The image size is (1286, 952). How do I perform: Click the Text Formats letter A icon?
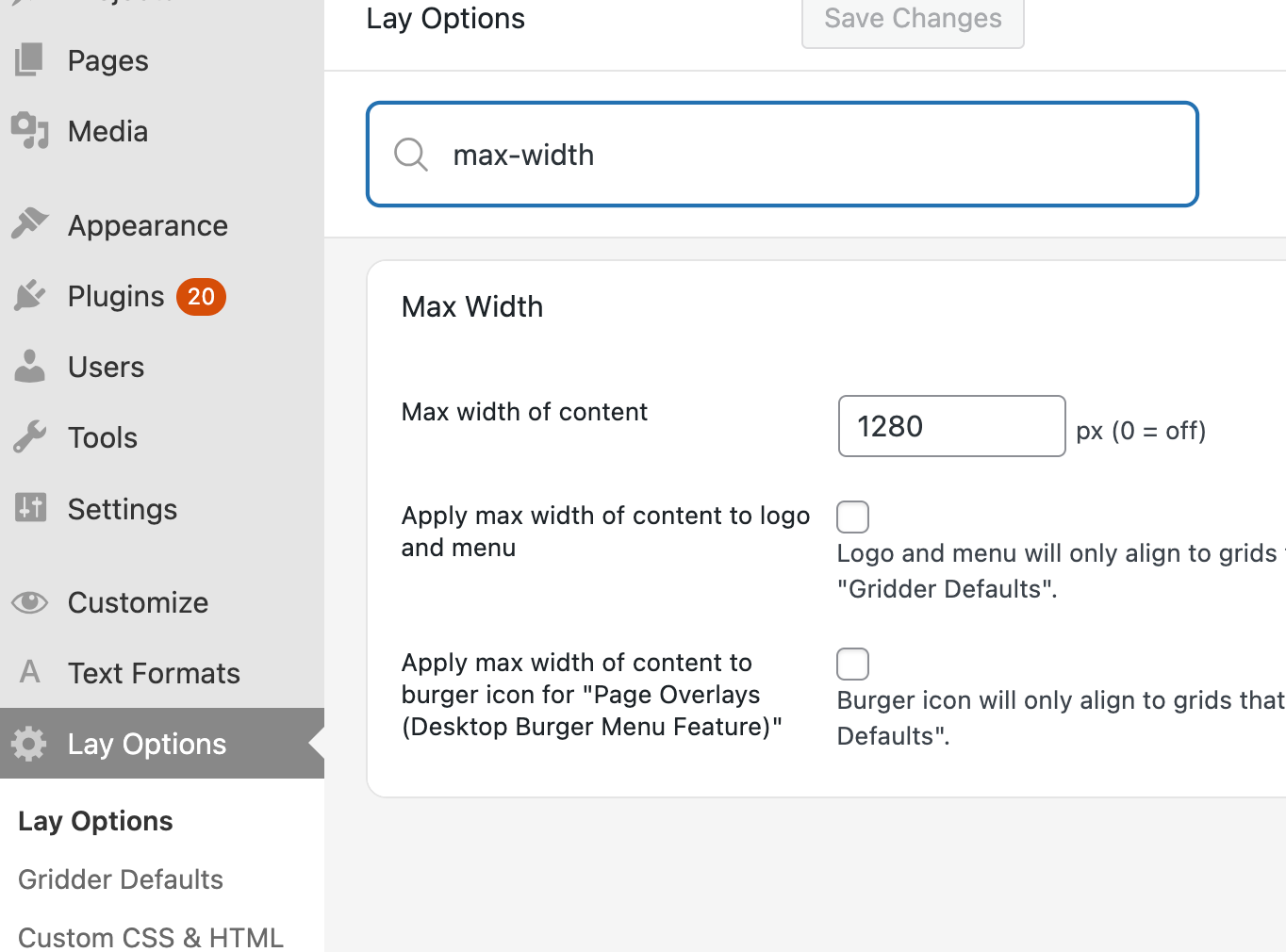tap(29, 672)
